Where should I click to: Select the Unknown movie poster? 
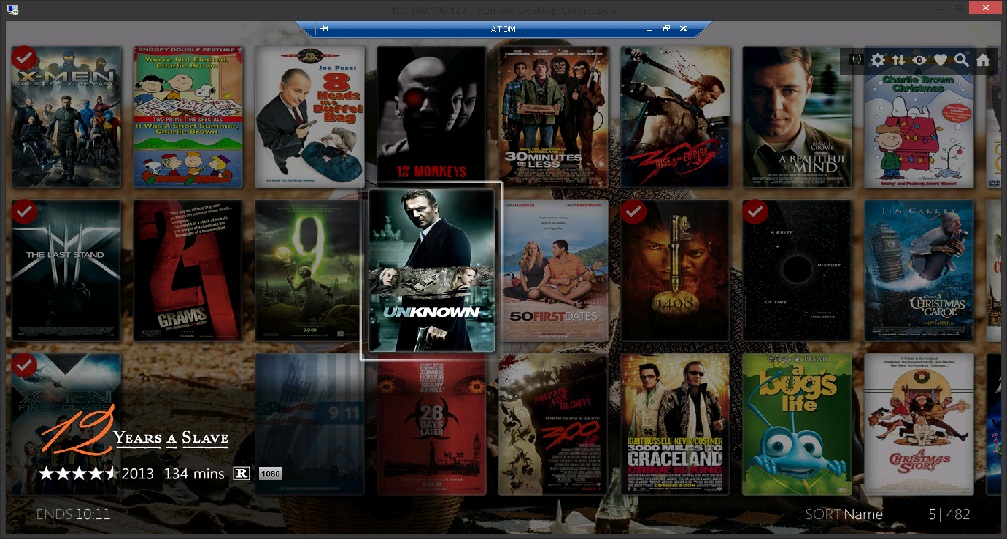click(431, 271)
